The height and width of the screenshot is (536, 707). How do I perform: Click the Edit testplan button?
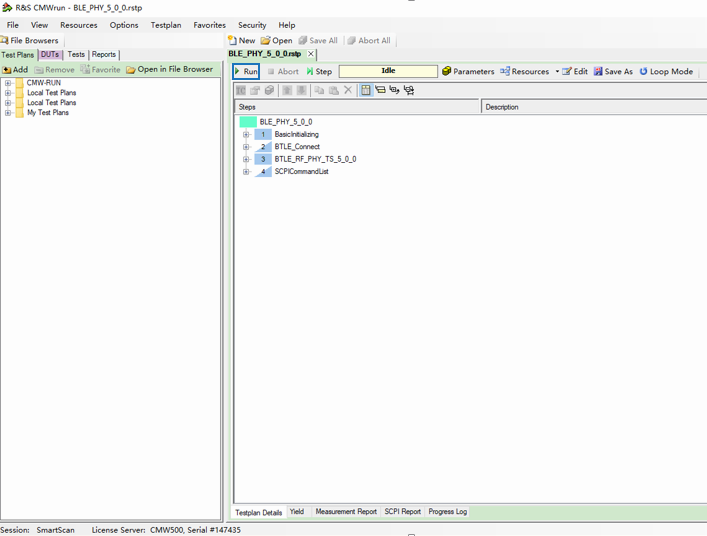pos(575,72)
